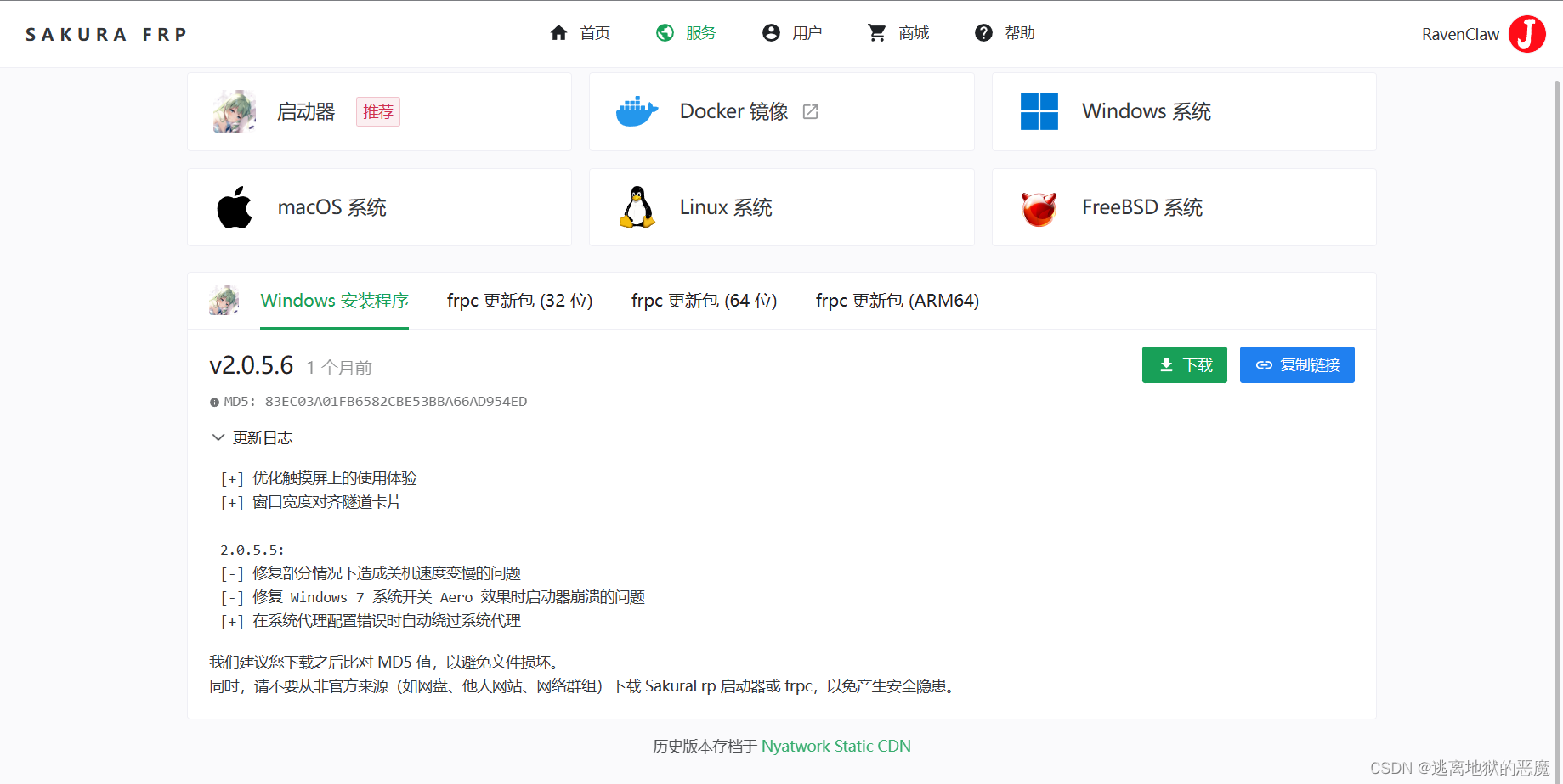Click the 在系统代理配置错误时自动绕过系统代理 line
Screen dimensions: 1563x784
371,621
